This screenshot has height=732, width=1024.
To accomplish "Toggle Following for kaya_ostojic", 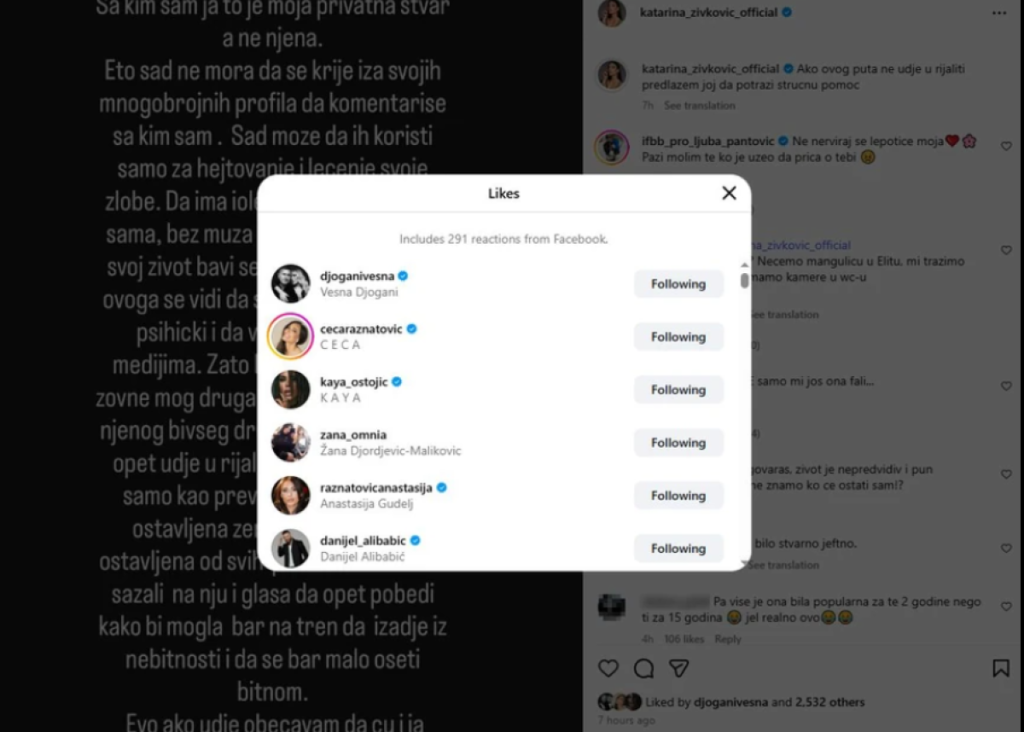I will (x=679, y=390).
